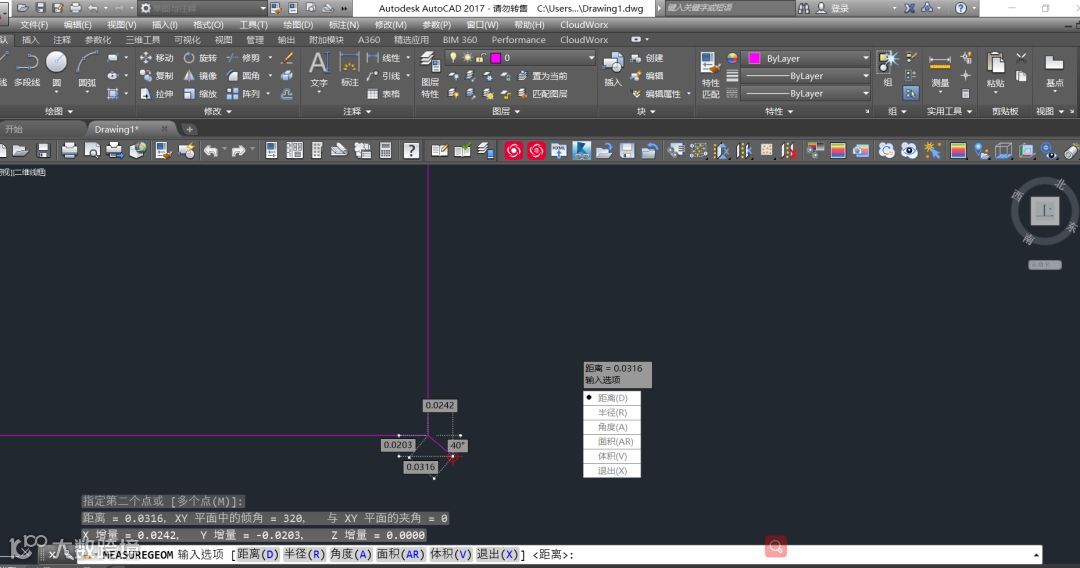Select the Trim (修剪) tool
Screen dimensions: 1080x568
[244, 58]
